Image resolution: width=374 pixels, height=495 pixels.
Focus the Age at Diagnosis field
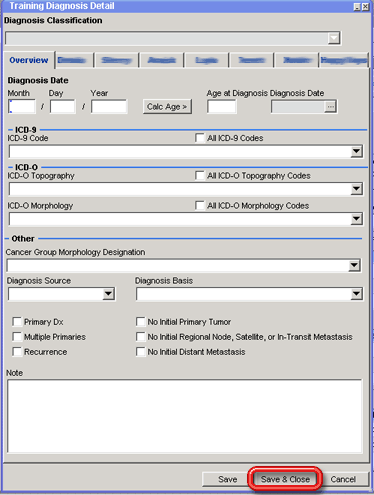point(222,107)
